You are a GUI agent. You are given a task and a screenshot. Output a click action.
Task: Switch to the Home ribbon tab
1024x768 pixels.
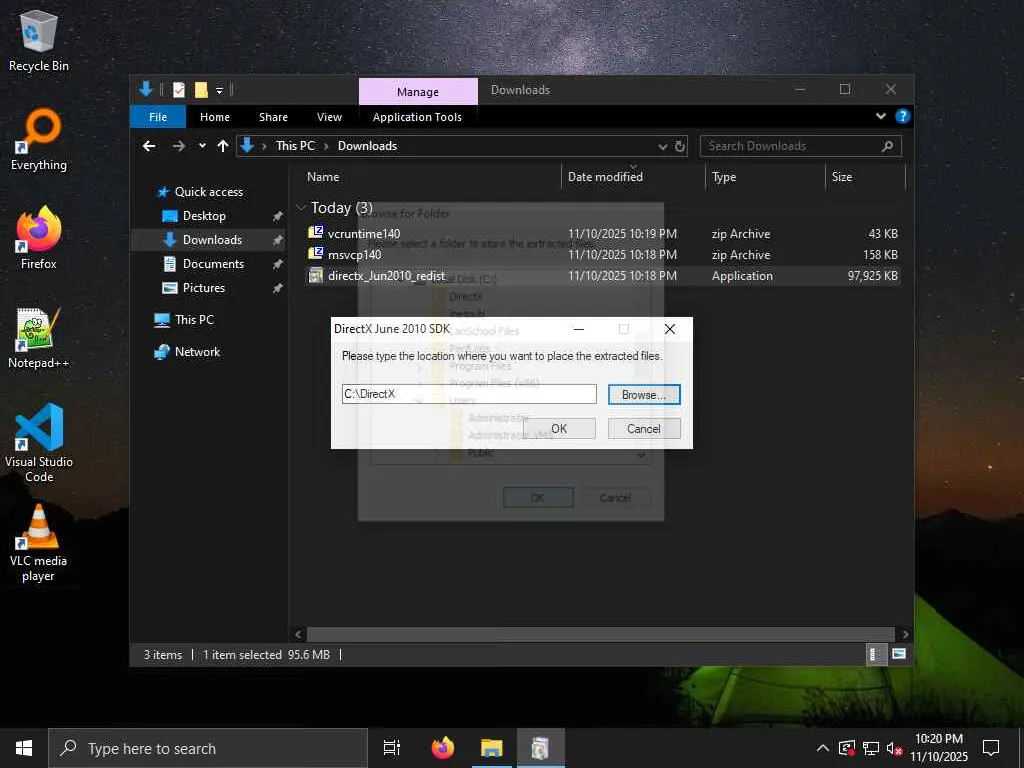[x=215, y=117]
